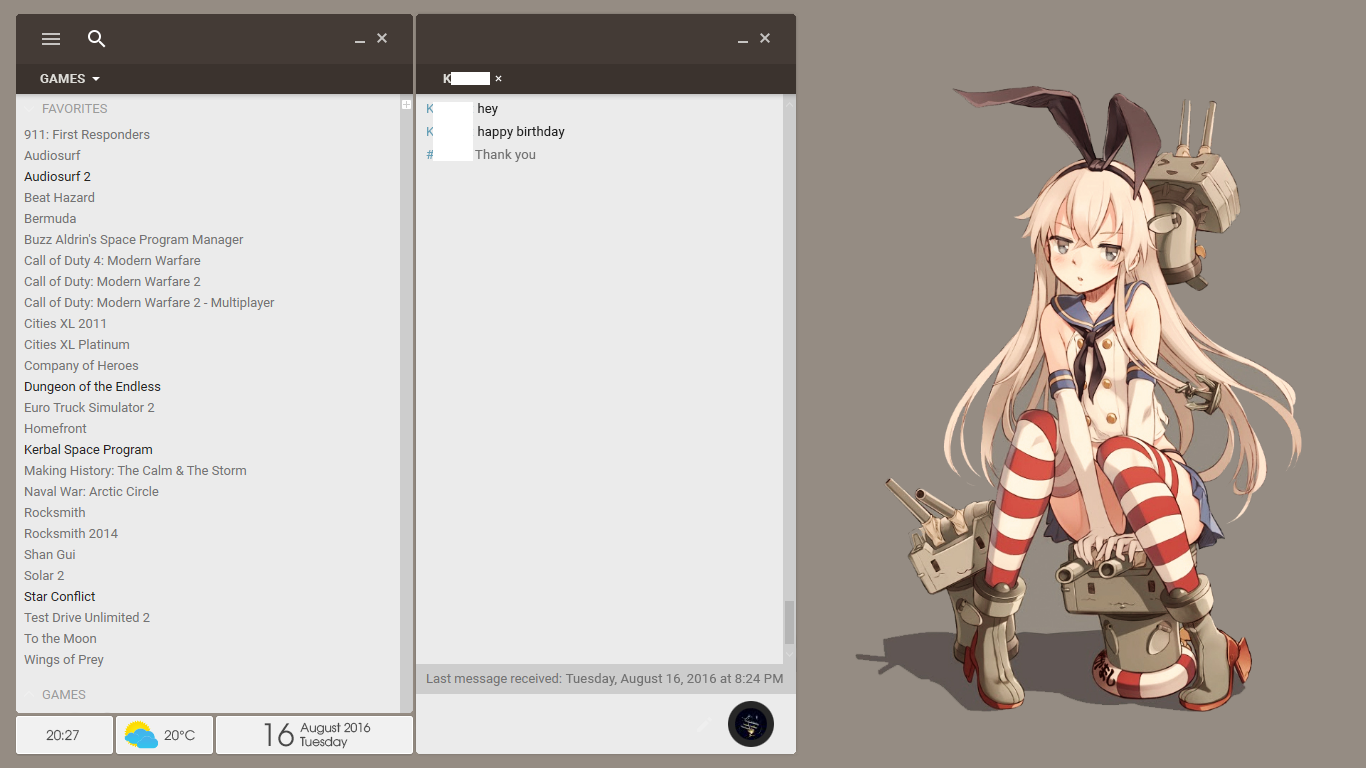Select Cities XL Platinum
Image resolution: width=1366 pixels, height=768 pixels.
pos(77,345)
